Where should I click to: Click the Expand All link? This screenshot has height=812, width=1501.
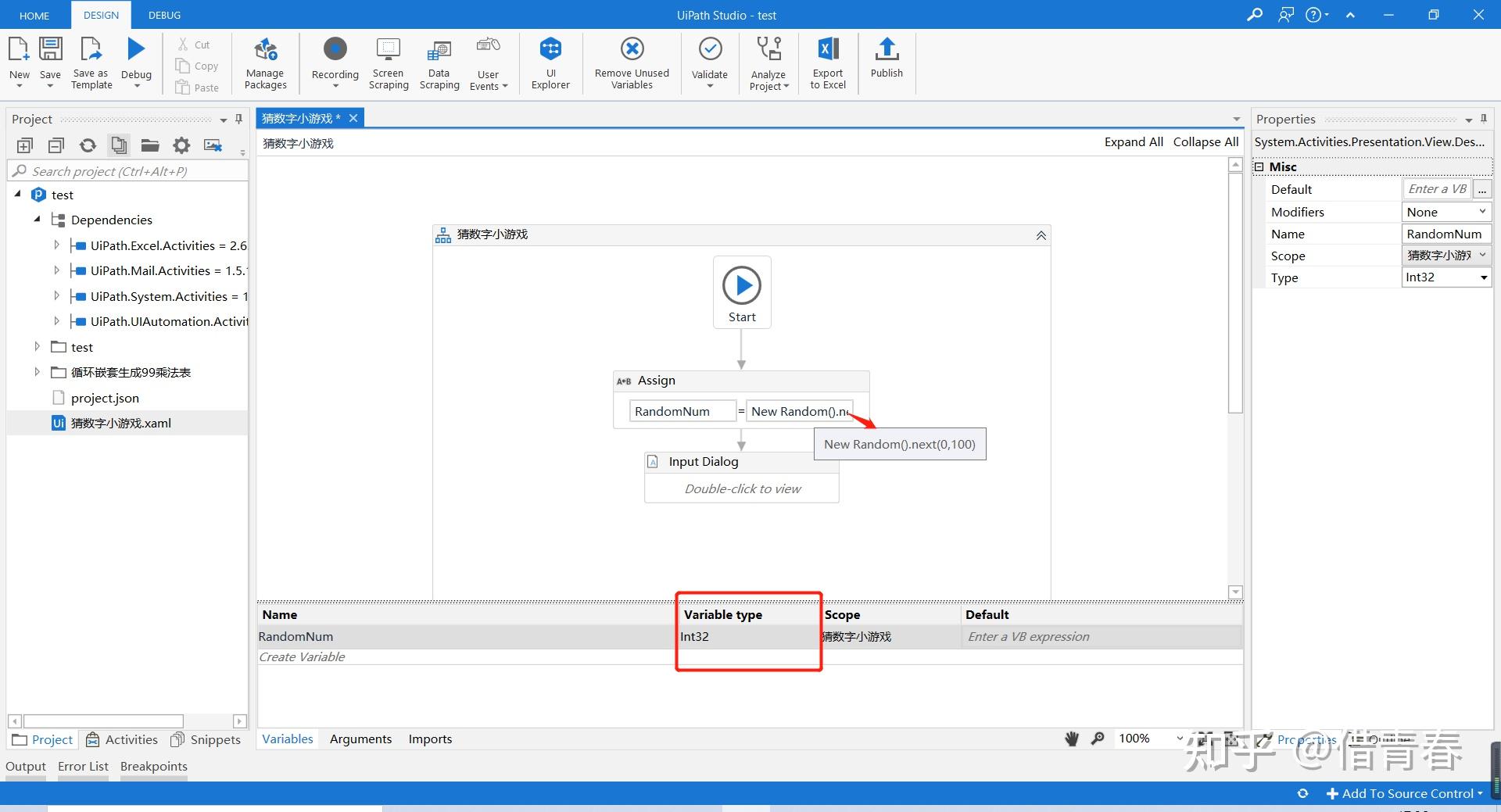click(x=1133, y=141)
